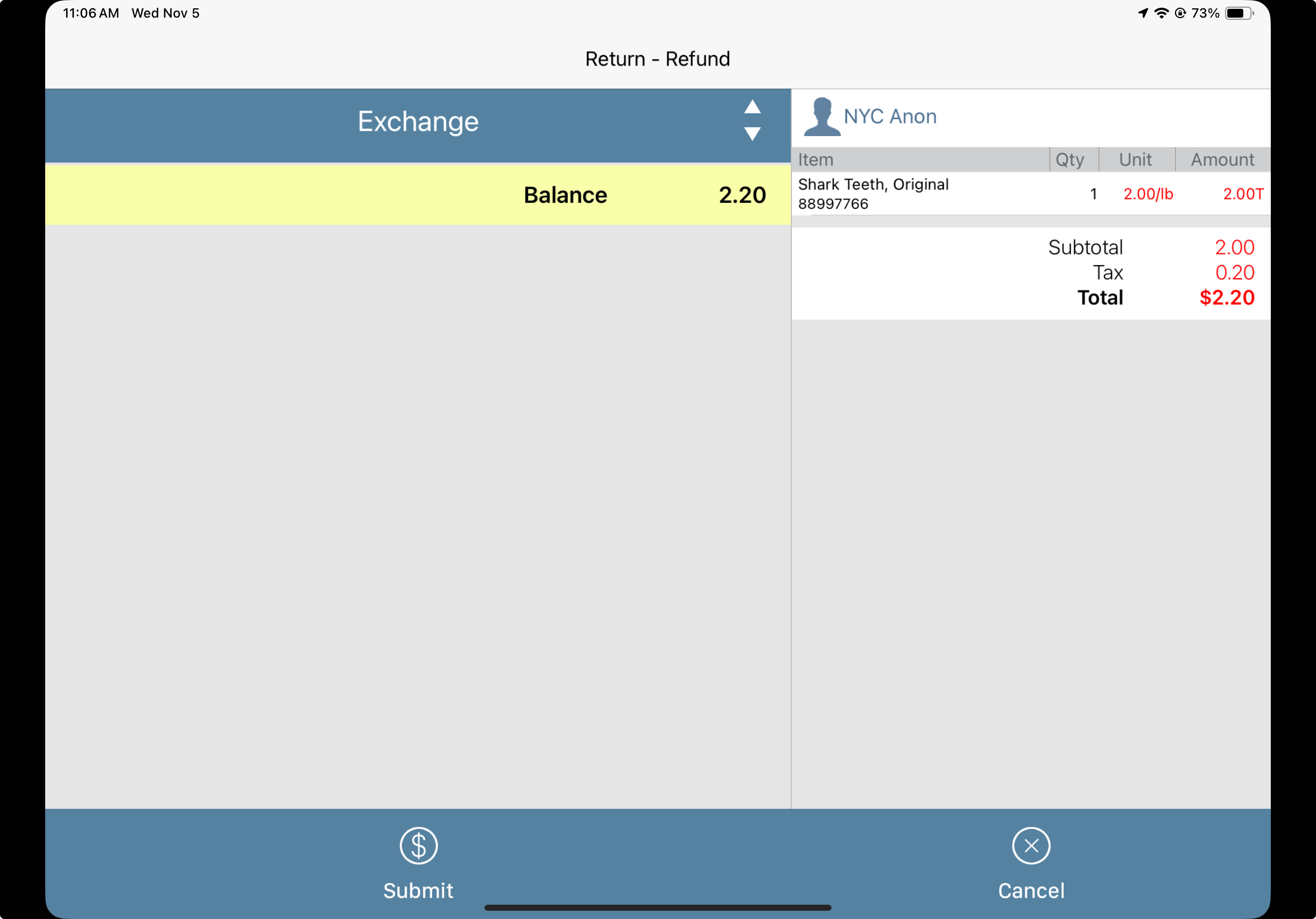Tap the Wi-Fi icon in status bar
The height and width of the screenshot is (919, 1316).
(x=1161, y=13)
